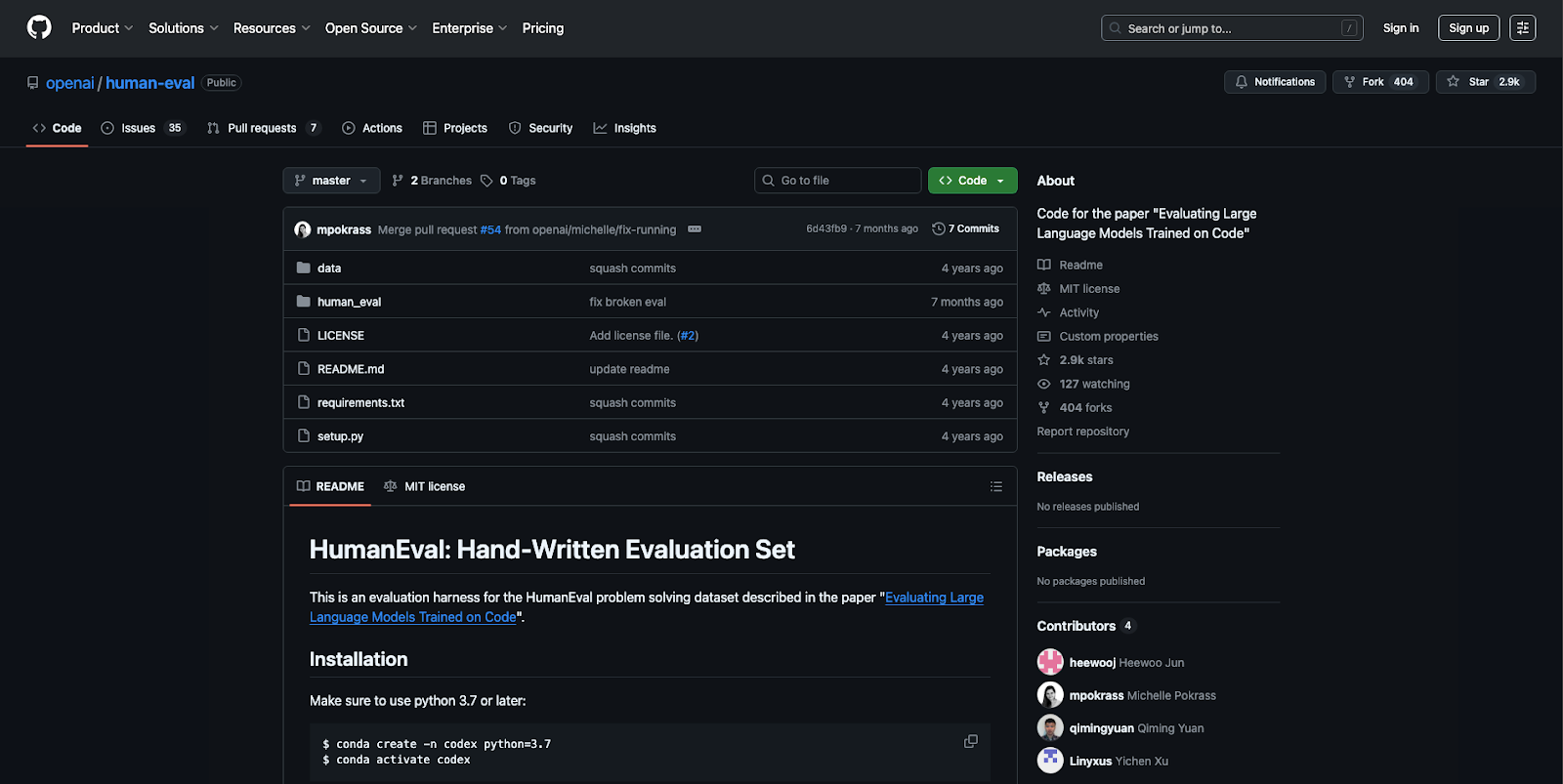Open heewooj contributor avatar
1563x784 pixels.
coord(1050,662)
